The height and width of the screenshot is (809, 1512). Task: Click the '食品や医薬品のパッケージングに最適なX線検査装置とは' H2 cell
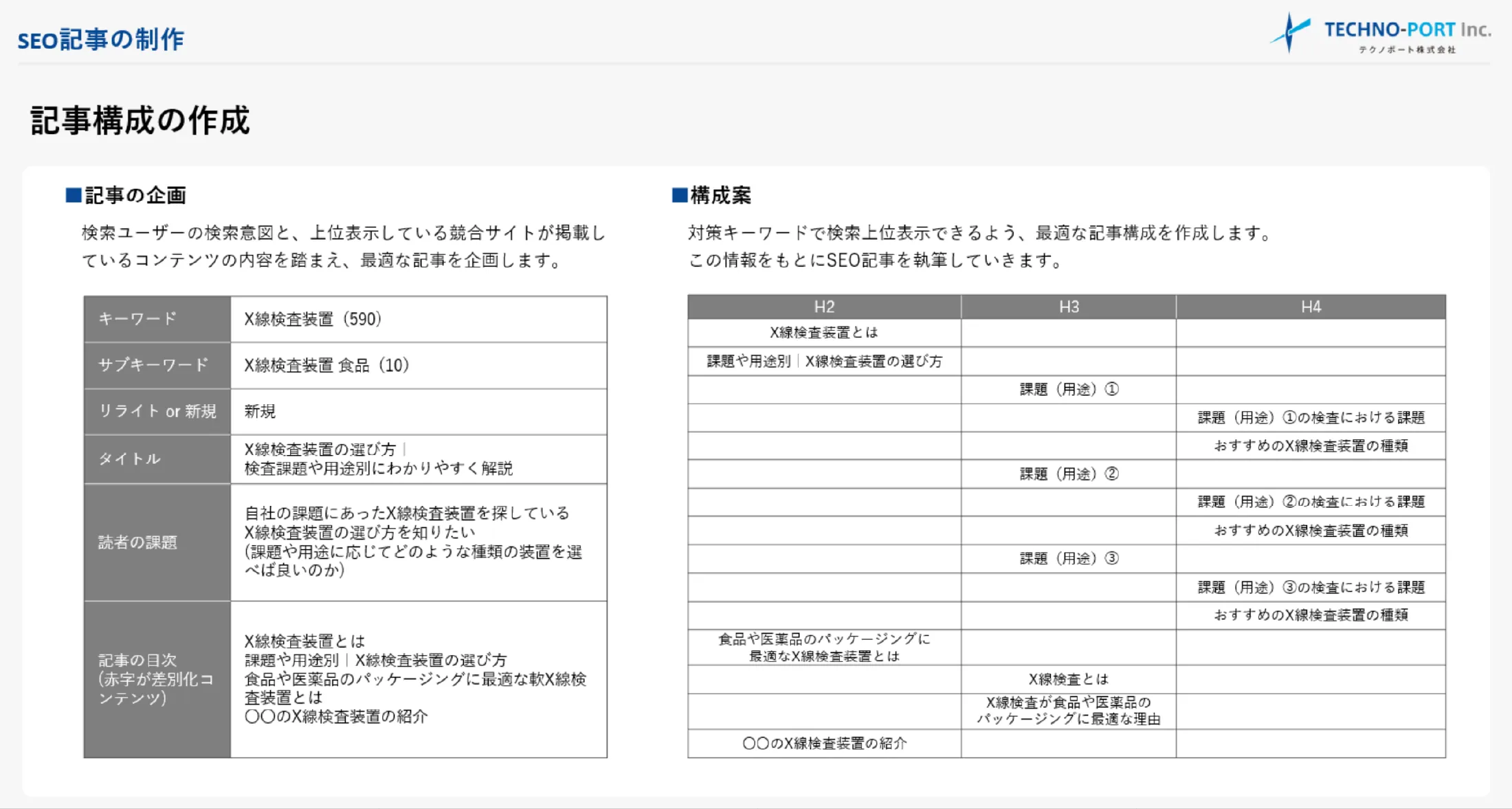[824, 647]
